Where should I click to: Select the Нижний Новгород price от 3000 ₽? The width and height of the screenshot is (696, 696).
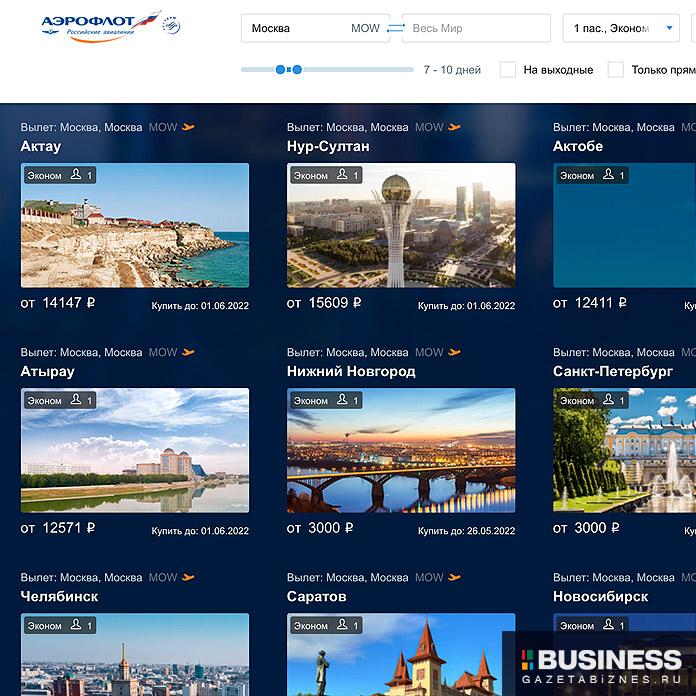point(324,528)
